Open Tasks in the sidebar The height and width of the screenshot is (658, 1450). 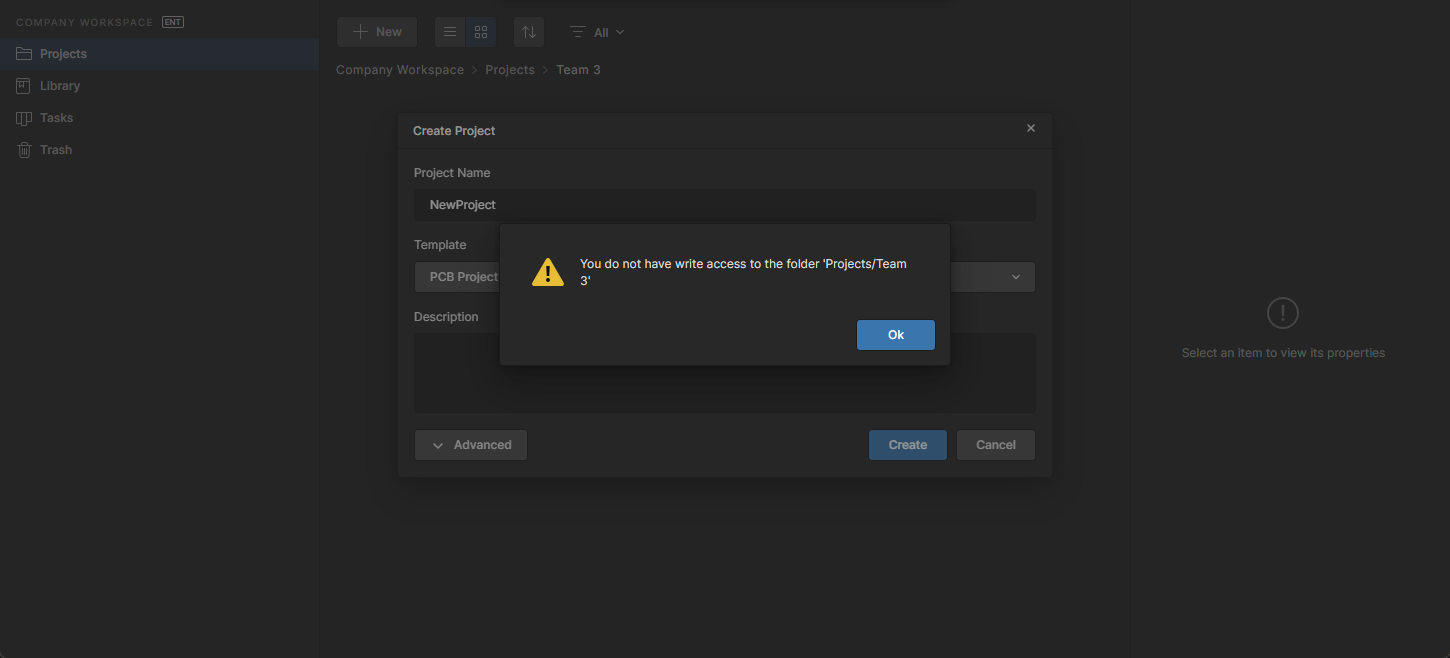coord(159,118)
